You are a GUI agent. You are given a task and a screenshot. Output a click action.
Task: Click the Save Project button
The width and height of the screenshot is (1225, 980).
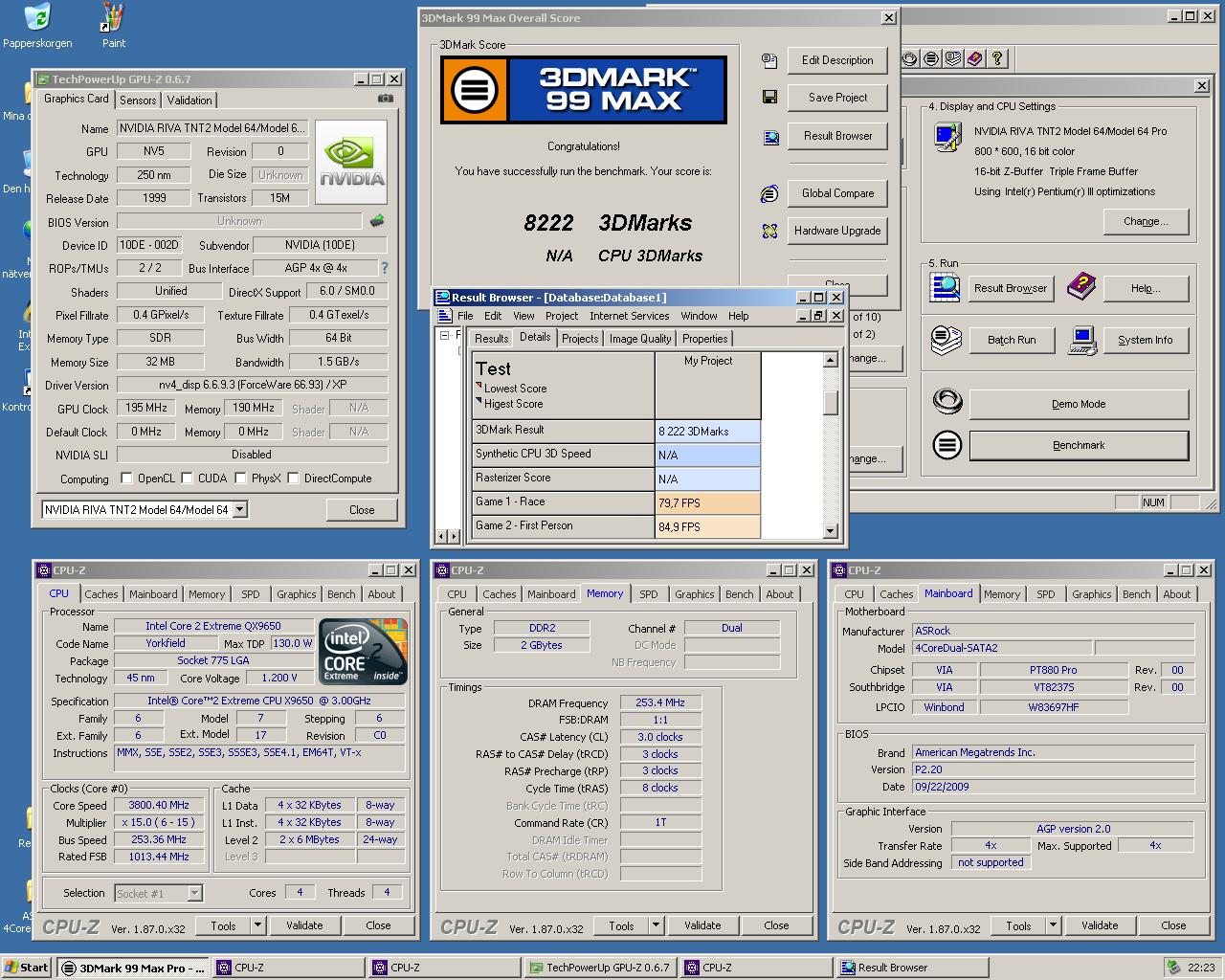(x=837, y=98)
